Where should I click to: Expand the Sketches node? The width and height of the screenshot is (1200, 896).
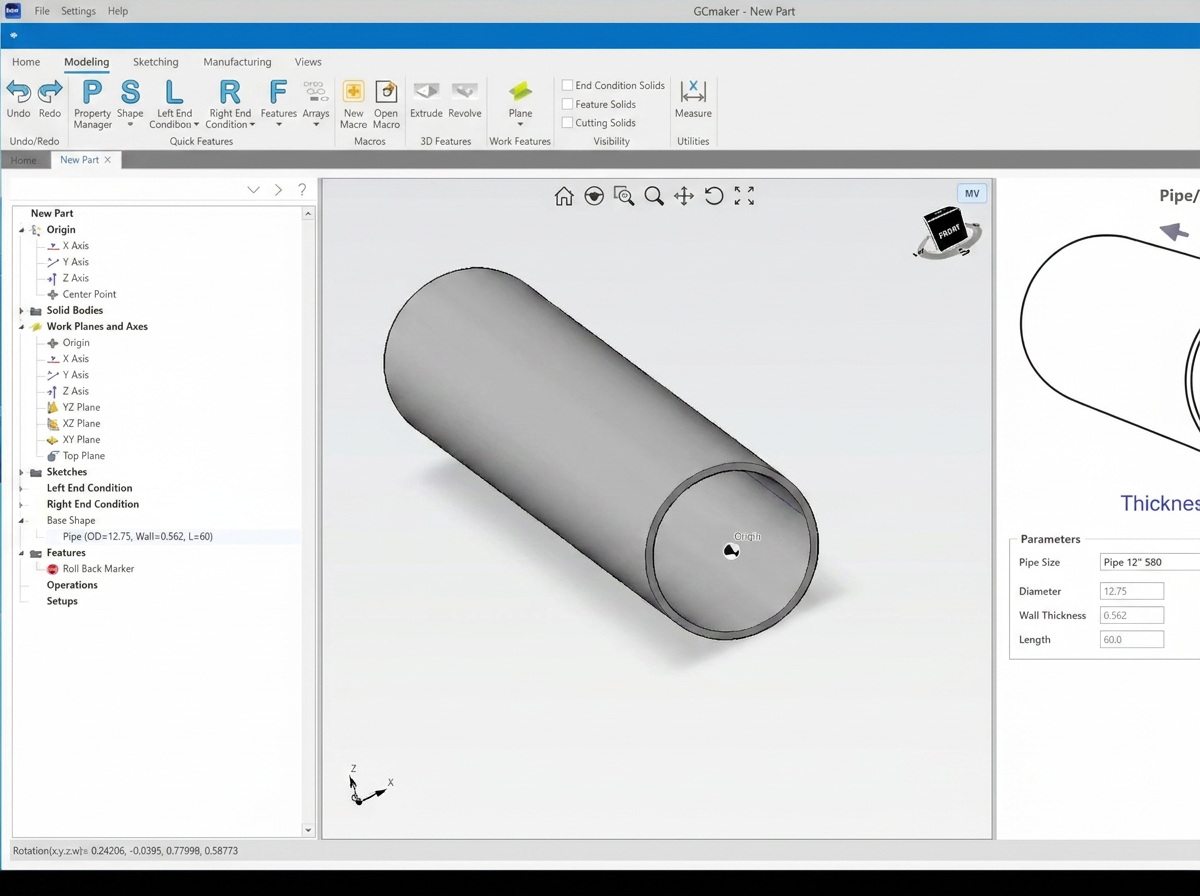[22, 472]
